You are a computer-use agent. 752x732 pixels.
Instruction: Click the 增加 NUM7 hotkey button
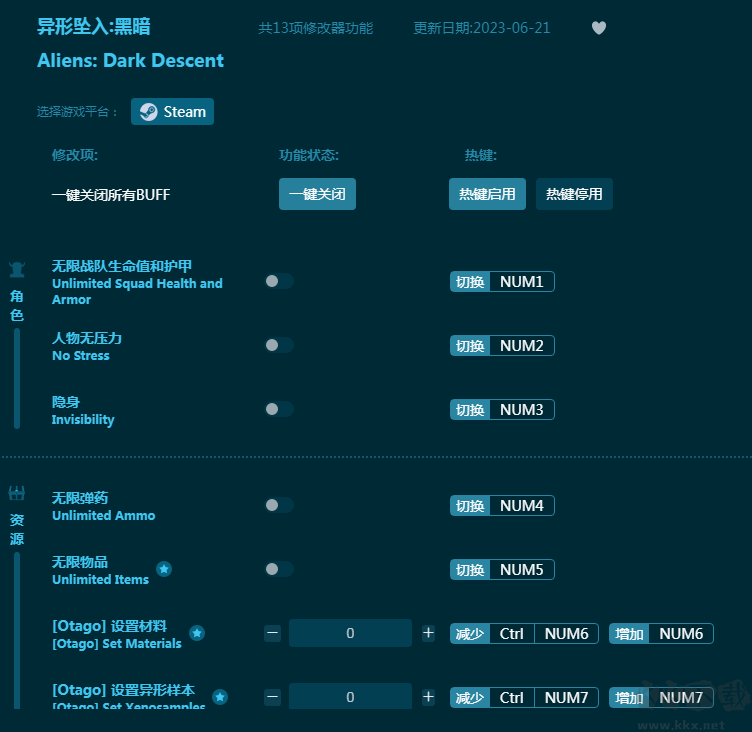[x=661, y=697]
